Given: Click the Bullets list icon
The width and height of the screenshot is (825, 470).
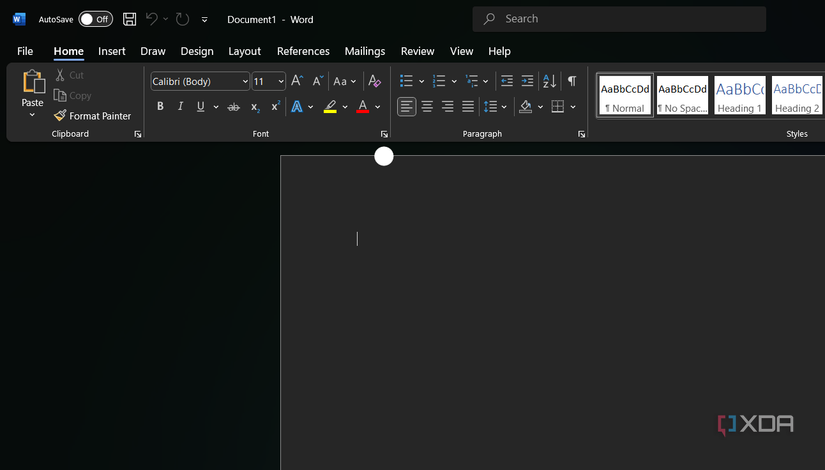Looking at the screenshot, I should (406, 81).
